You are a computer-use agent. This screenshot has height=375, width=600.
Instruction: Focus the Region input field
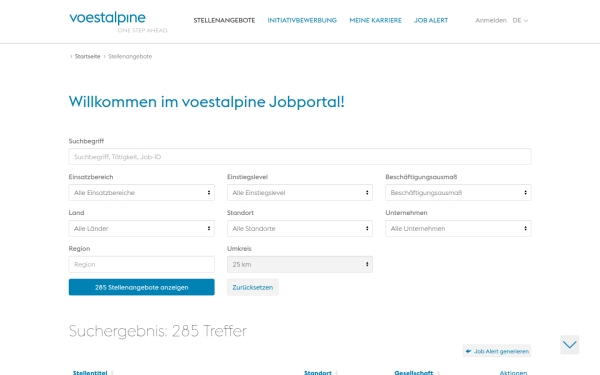point(142,264)
